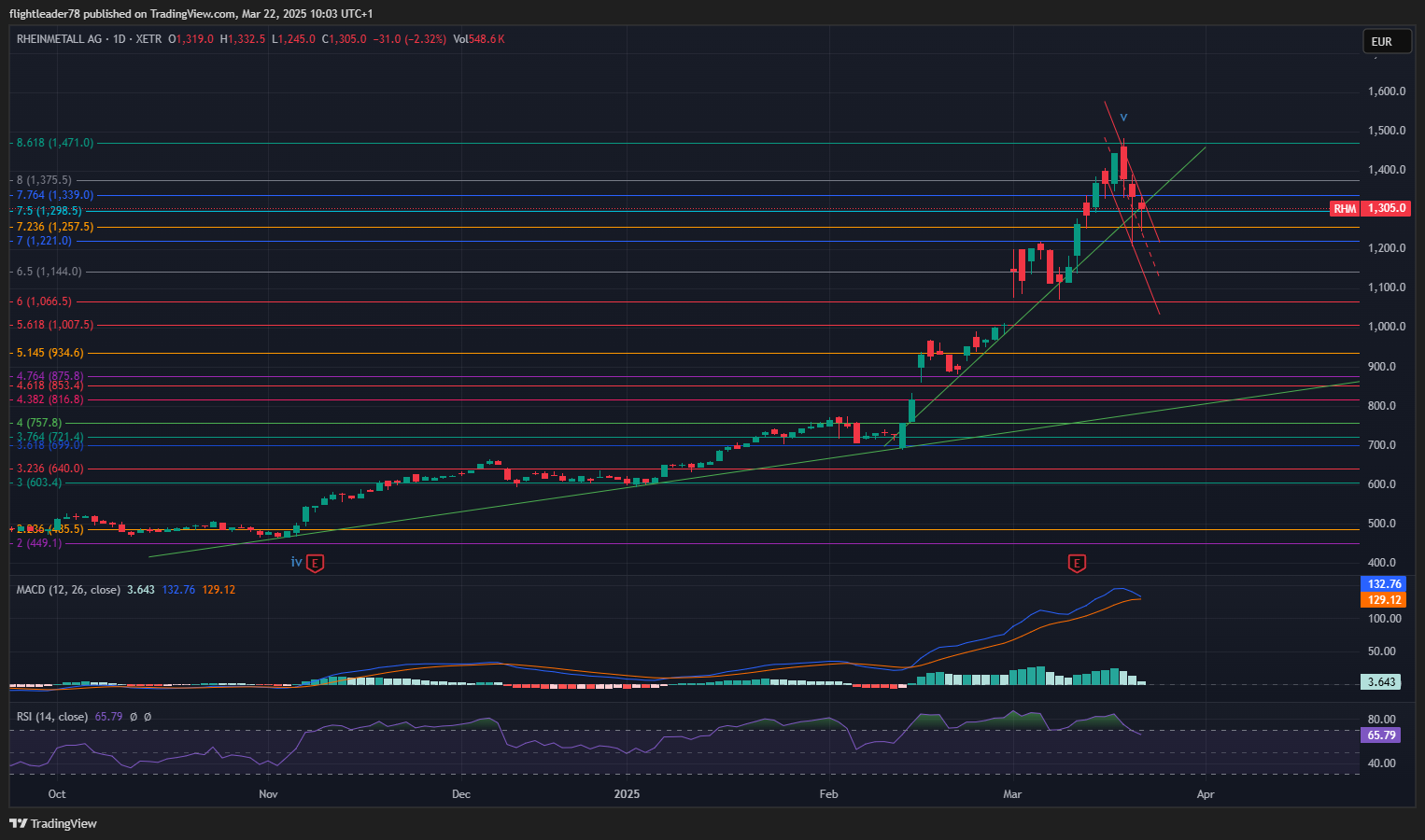Click the XETR exchange label
Viewport: 1425px width, 840px height.
[148, 39]
